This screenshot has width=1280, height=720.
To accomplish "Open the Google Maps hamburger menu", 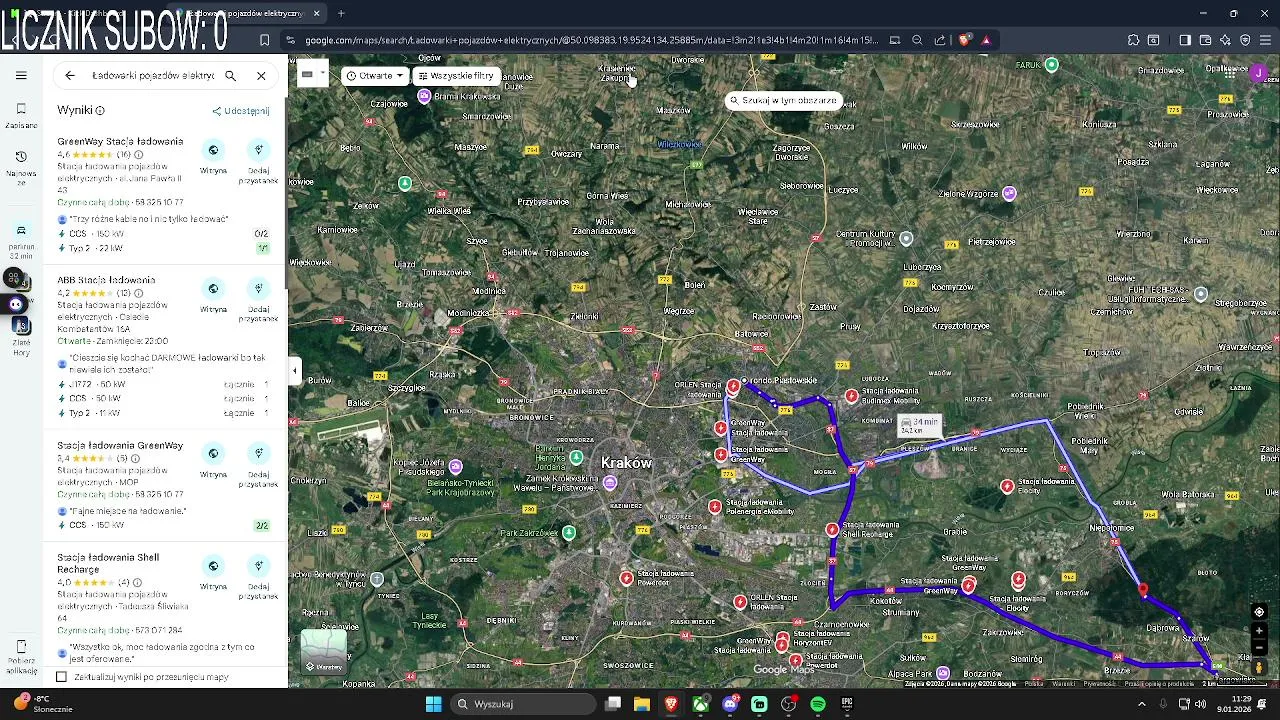I will [x=21, y=75].
